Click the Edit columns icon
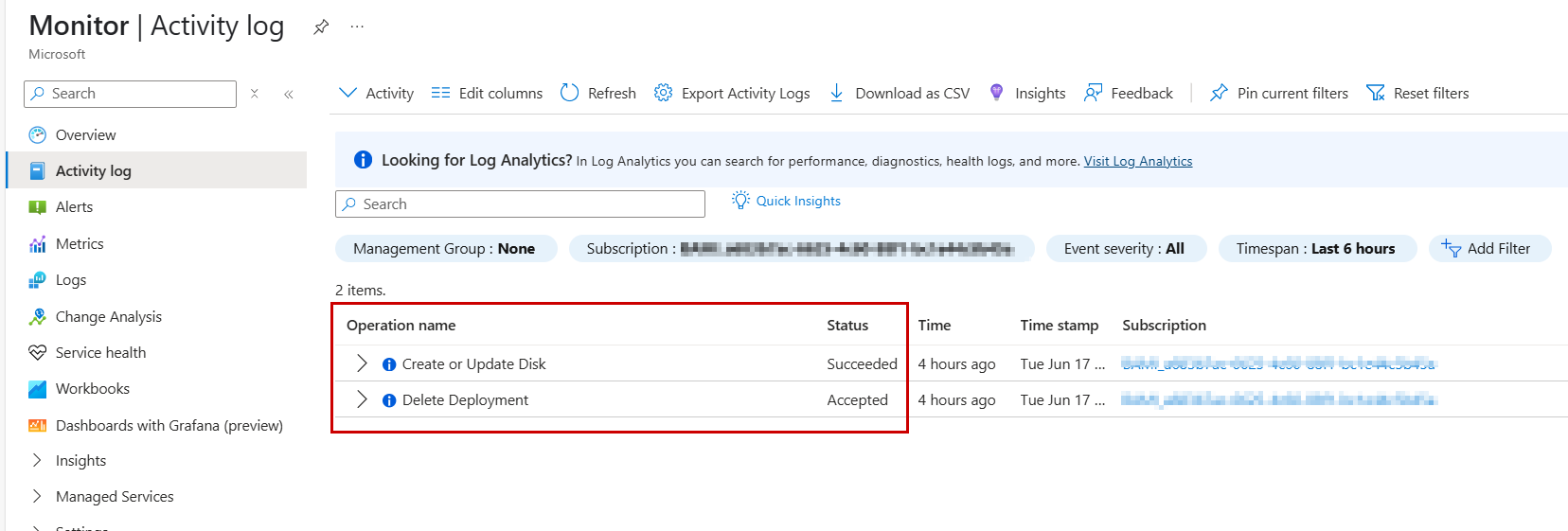 pyautogui.click(x=440, y=93)
